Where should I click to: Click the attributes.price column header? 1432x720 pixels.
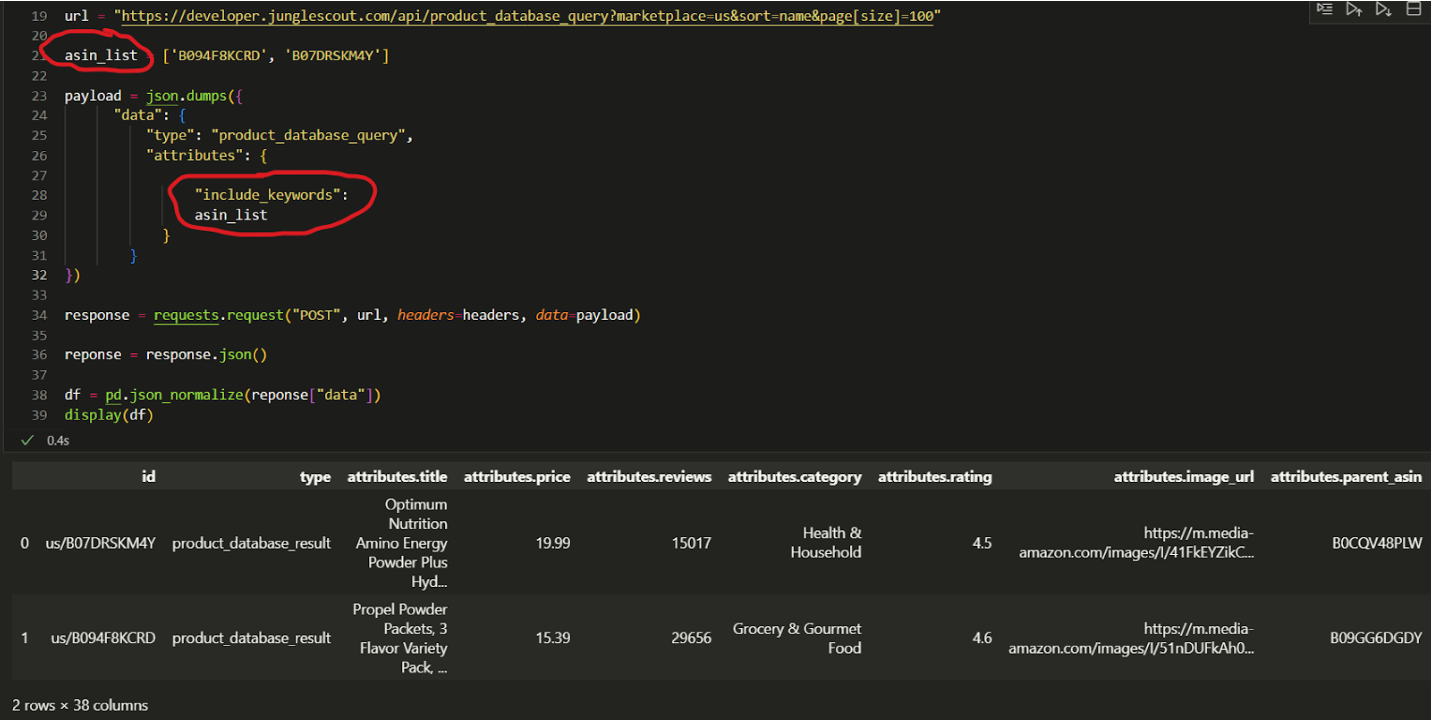point(517,477)
